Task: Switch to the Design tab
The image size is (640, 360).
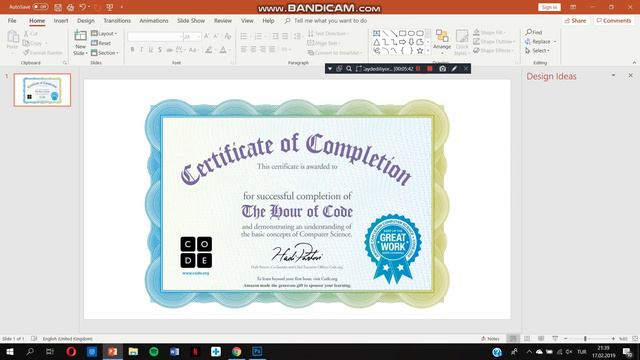Action: coord(85,20)
